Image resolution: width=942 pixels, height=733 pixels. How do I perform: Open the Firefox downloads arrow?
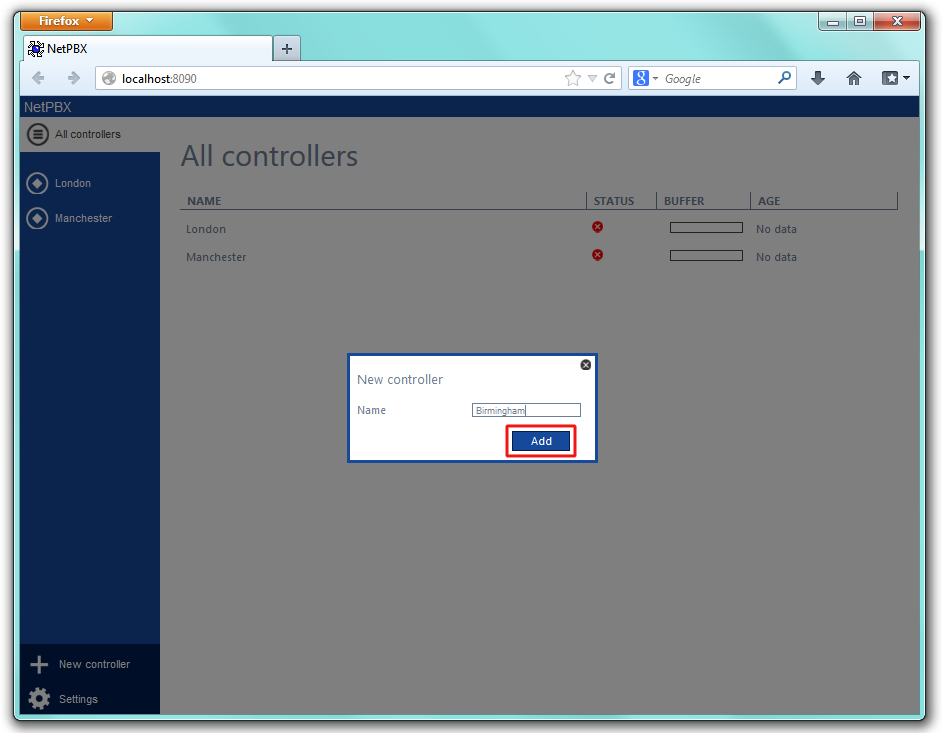coord(818,78)
